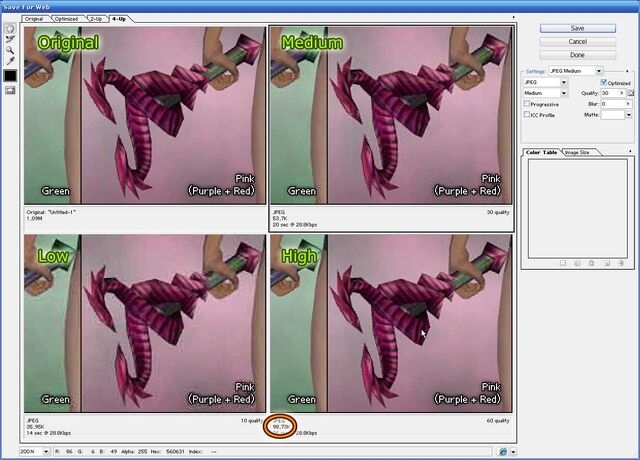Click the Original: "Untitled-1" info text
The image size is (640, 460).
(51, 212)
